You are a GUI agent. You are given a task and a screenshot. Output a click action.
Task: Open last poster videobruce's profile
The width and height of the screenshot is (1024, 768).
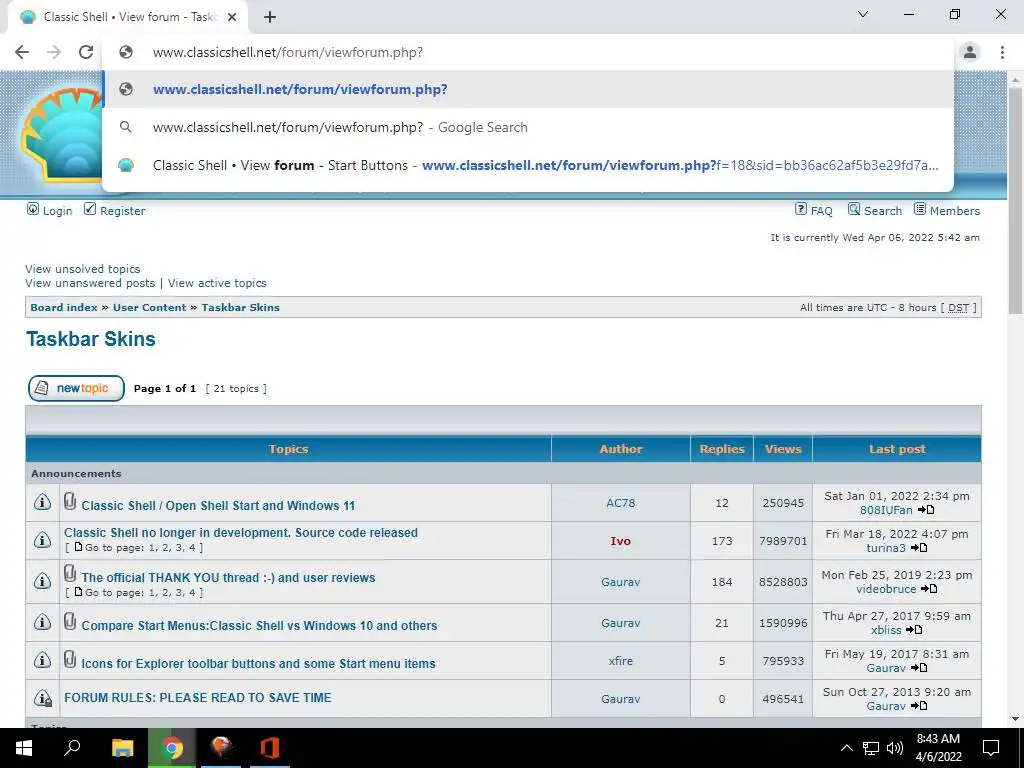[886, 589]
